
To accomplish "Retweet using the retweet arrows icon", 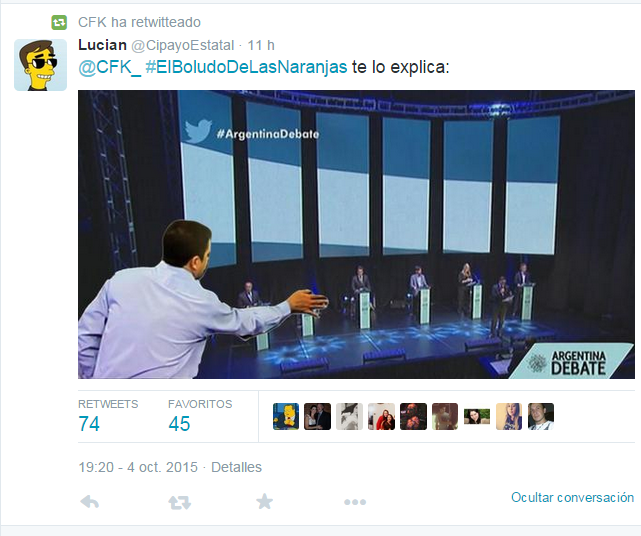I will [x=179, y=502].
